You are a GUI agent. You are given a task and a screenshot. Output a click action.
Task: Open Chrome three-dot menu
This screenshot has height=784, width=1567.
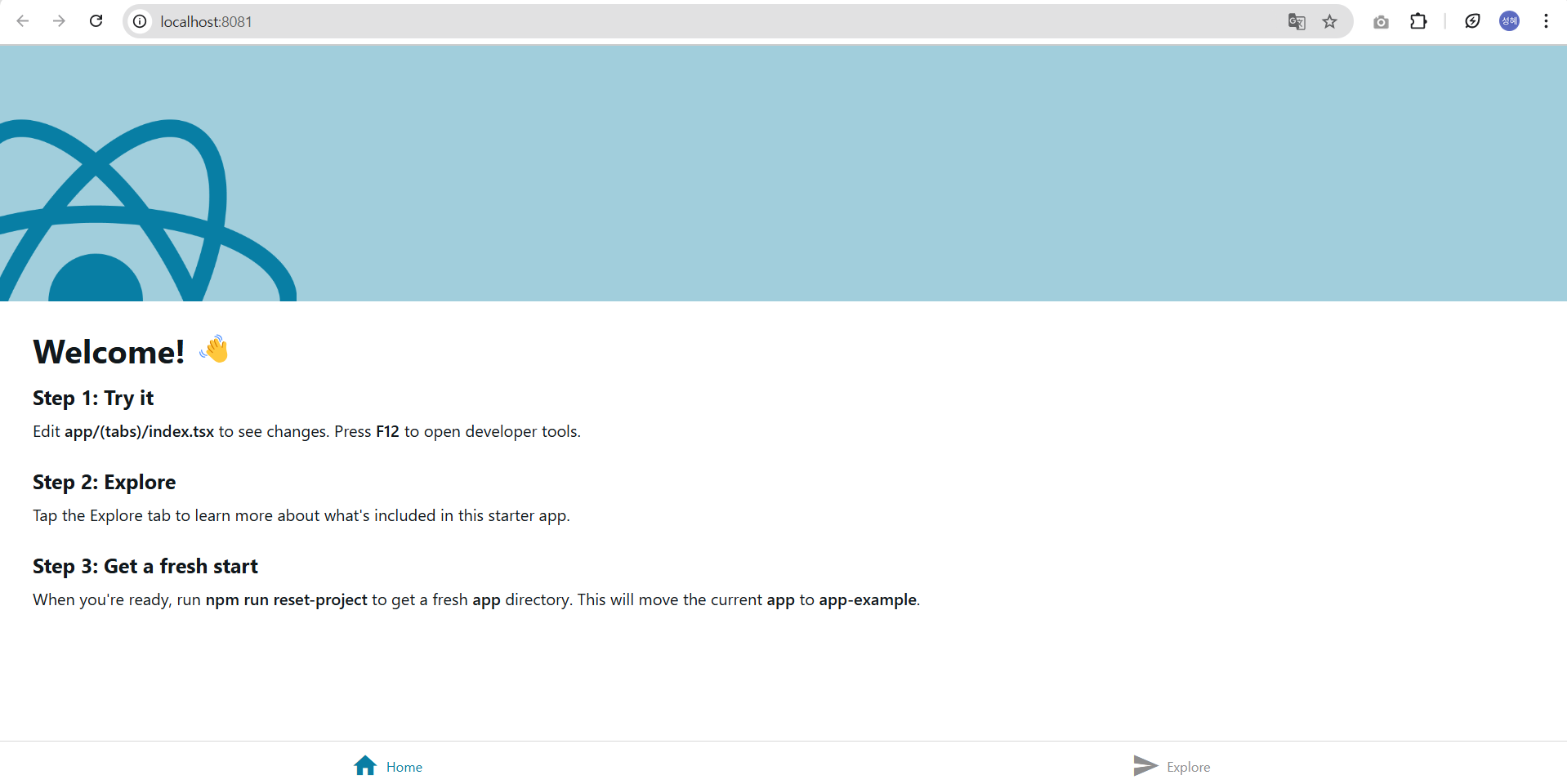(1546, 21)
